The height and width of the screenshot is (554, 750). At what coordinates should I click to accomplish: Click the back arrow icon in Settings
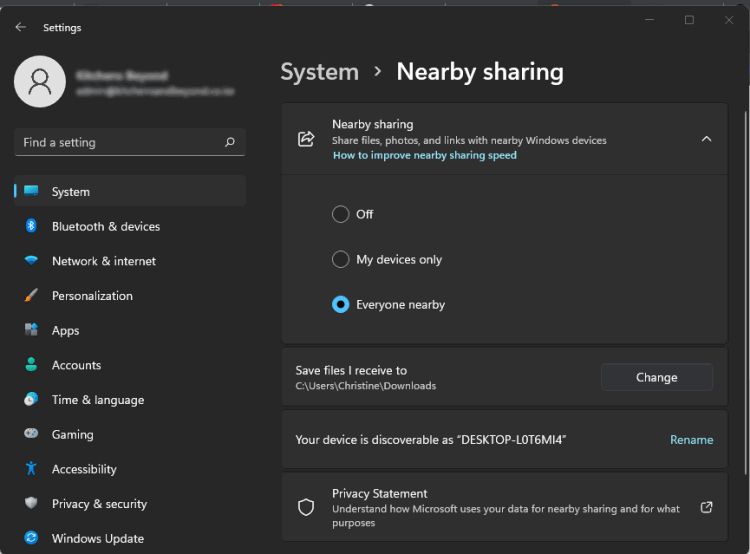[21, 27]
